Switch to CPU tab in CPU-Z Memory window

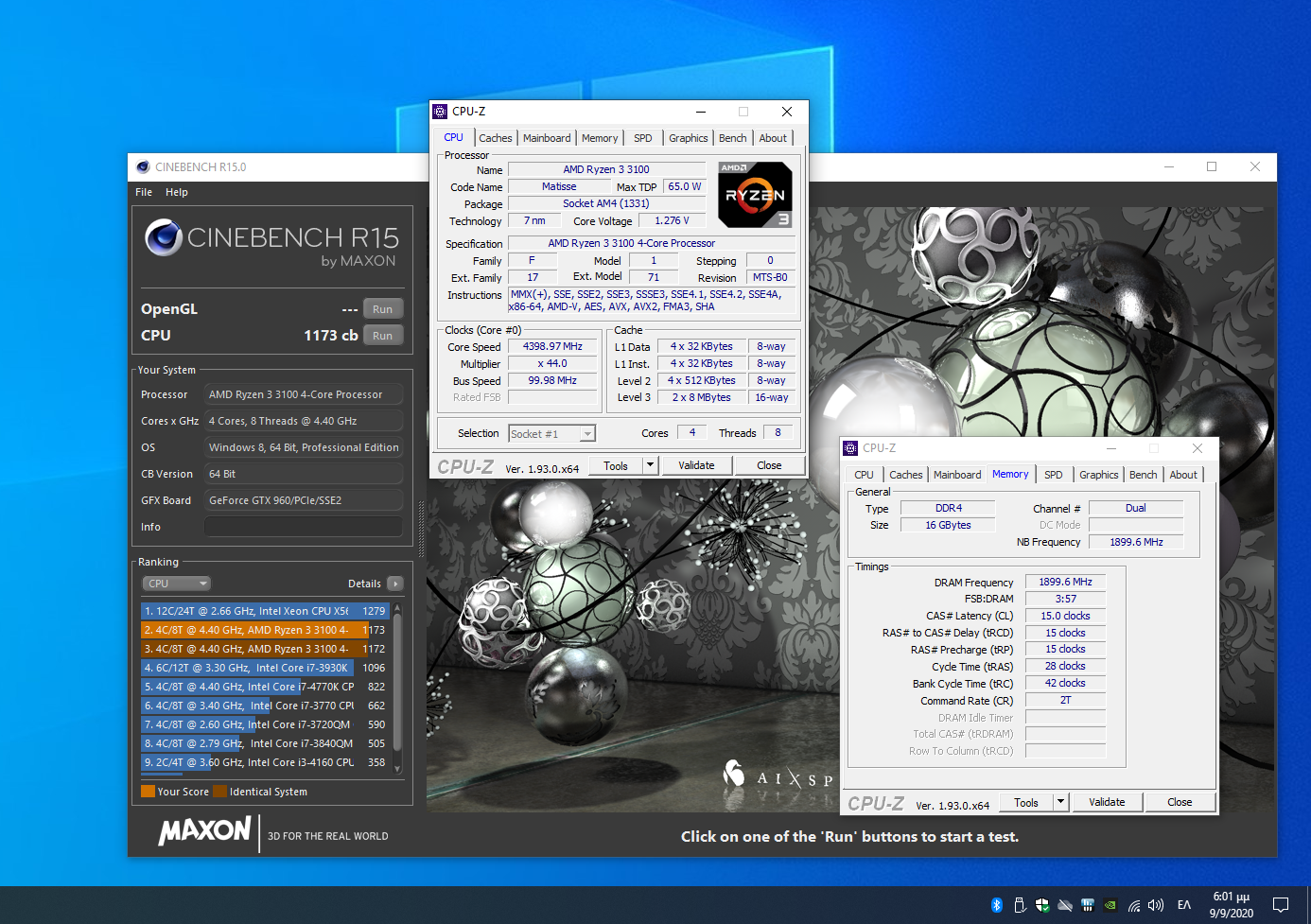[x=864, y=475]
